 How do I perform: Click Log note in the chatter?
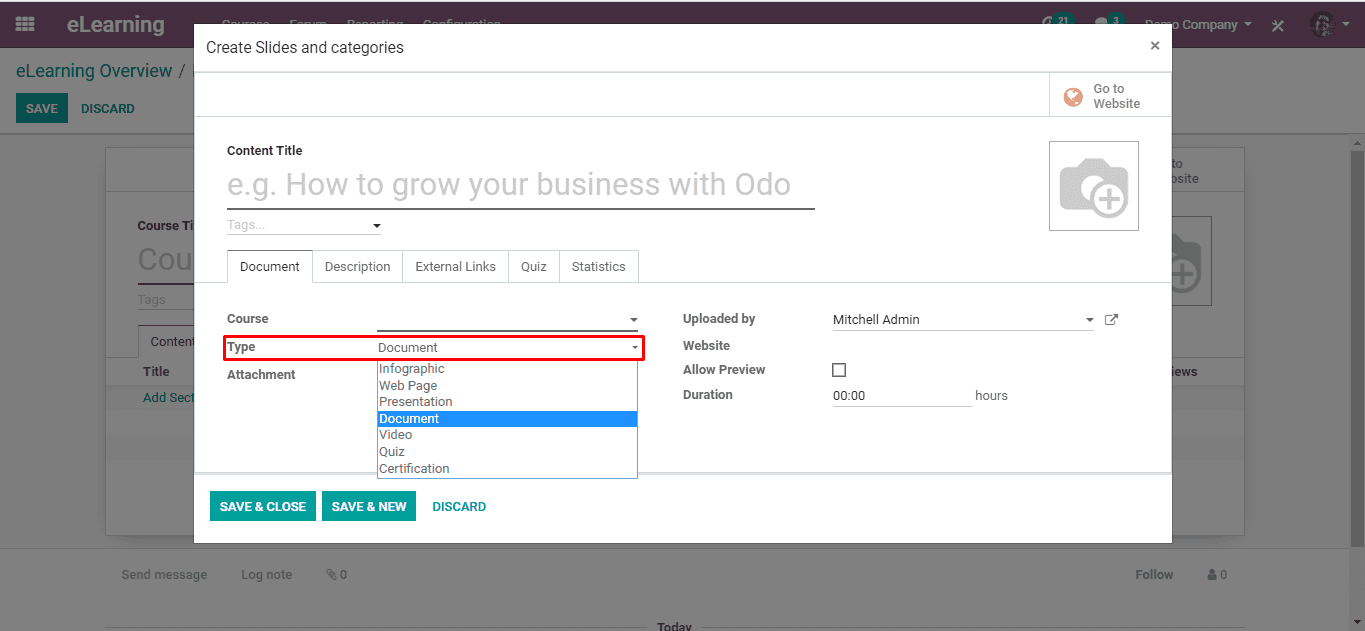(x=267, y=575)
